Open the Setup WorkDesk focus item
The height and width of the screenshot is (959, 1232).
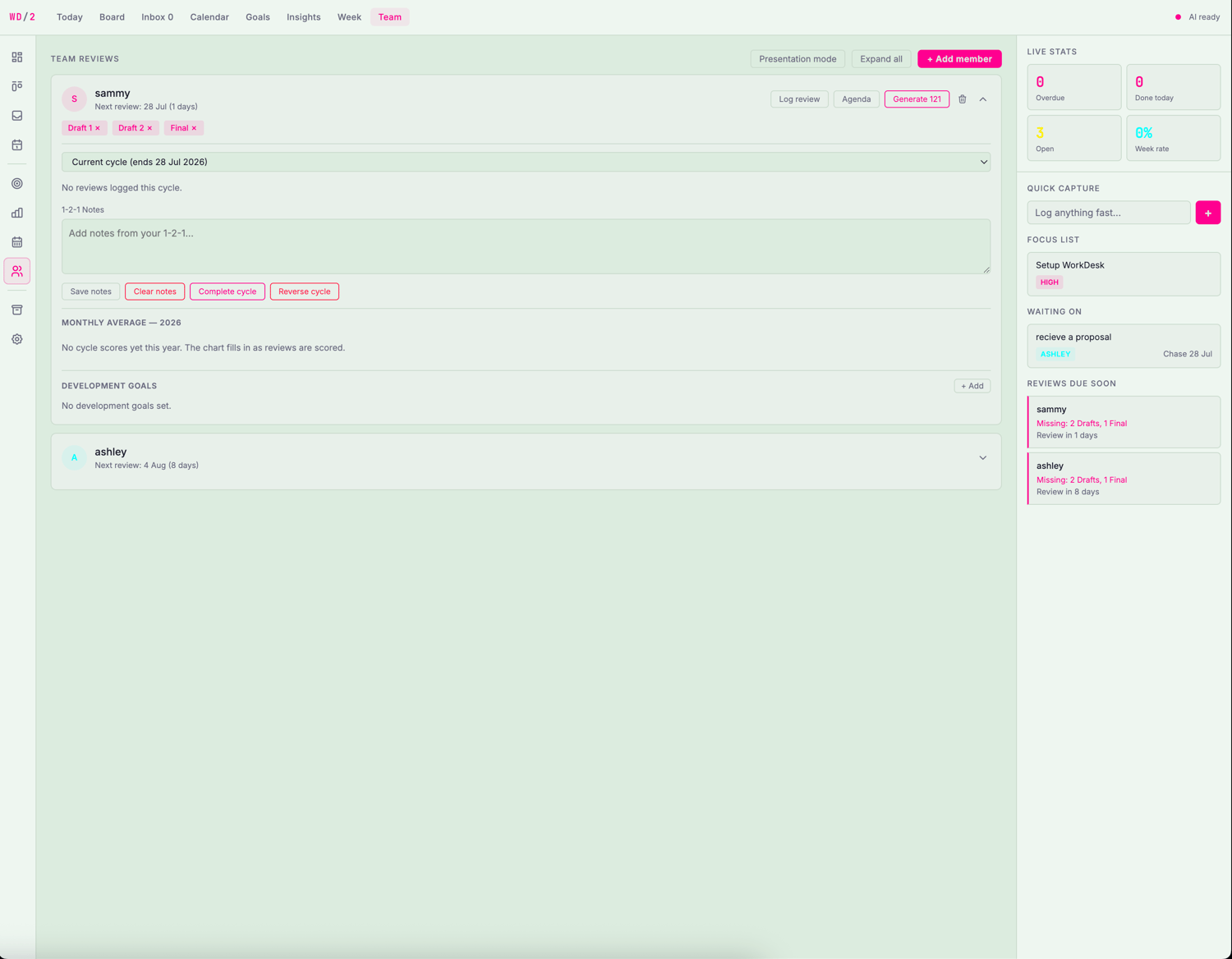pos(1124,273)
